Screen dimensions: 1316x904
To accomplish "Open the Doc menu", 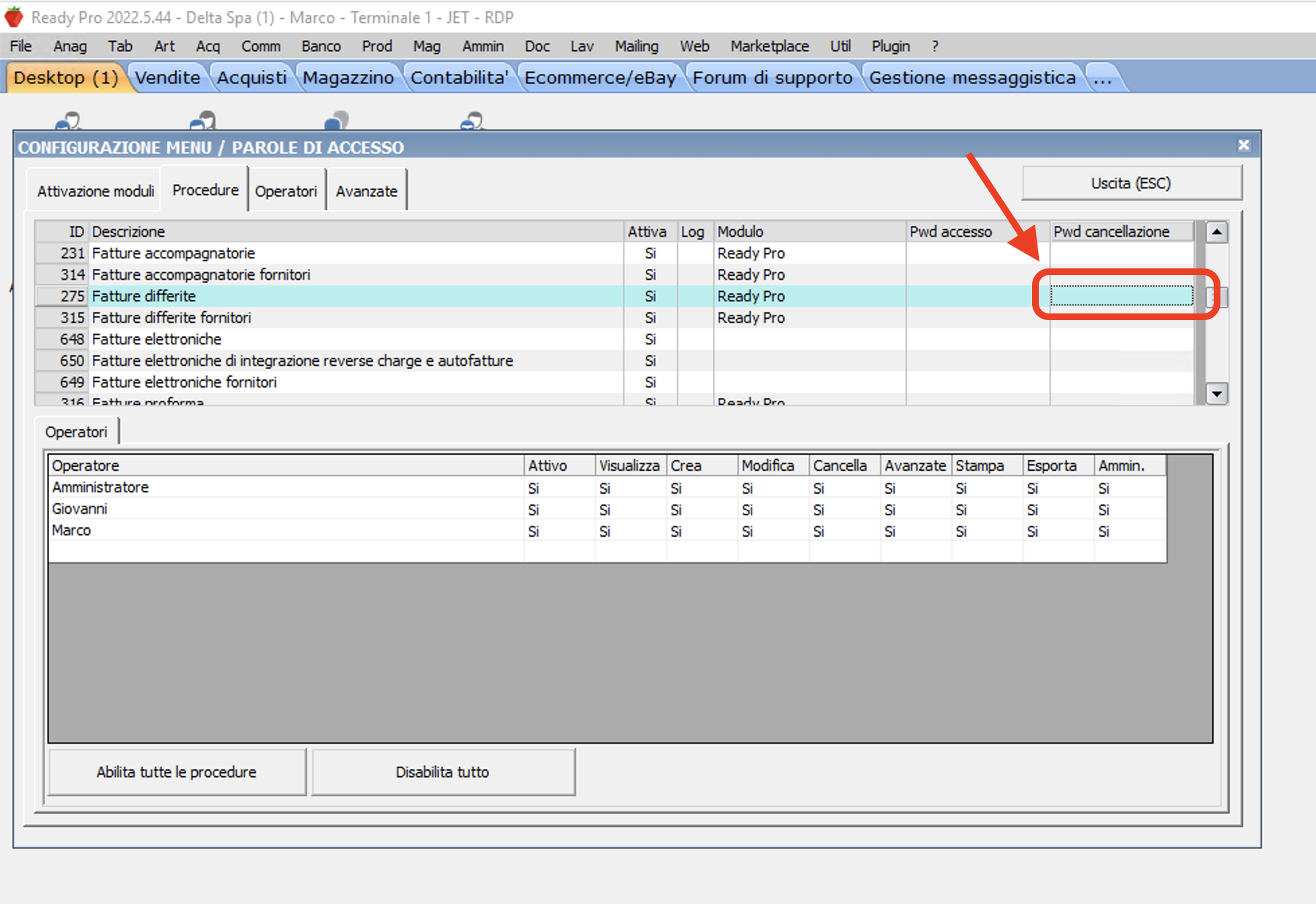I will 537,46.
